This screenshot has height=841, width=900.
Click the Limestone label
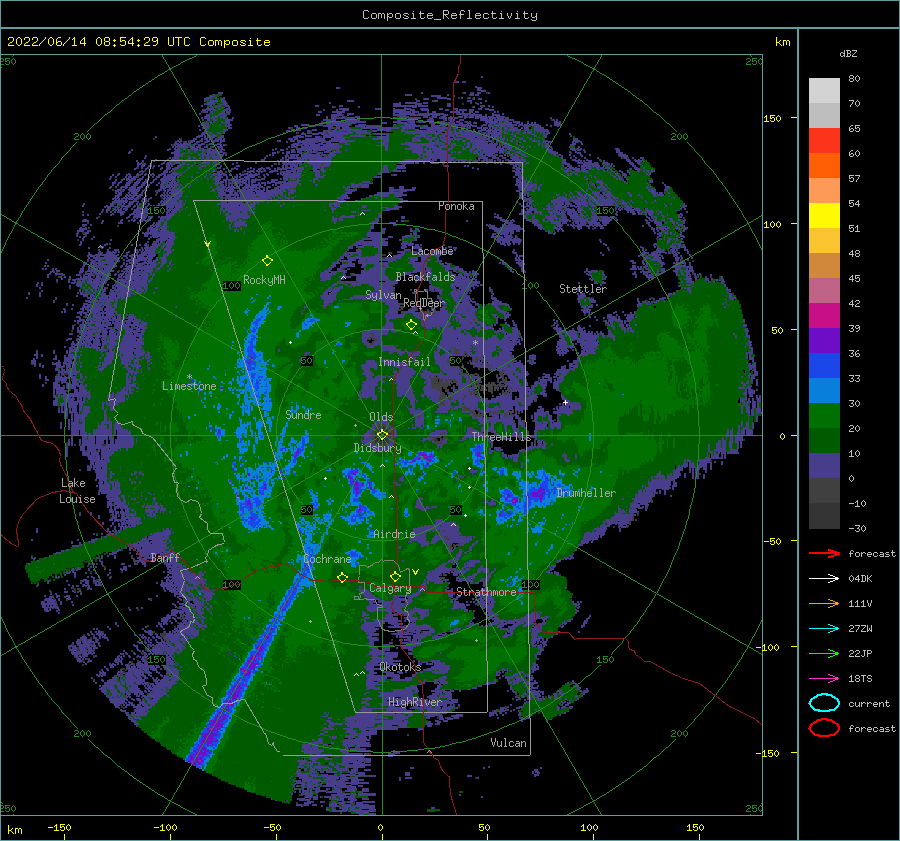pyautogui.click(x=189, y=386)
